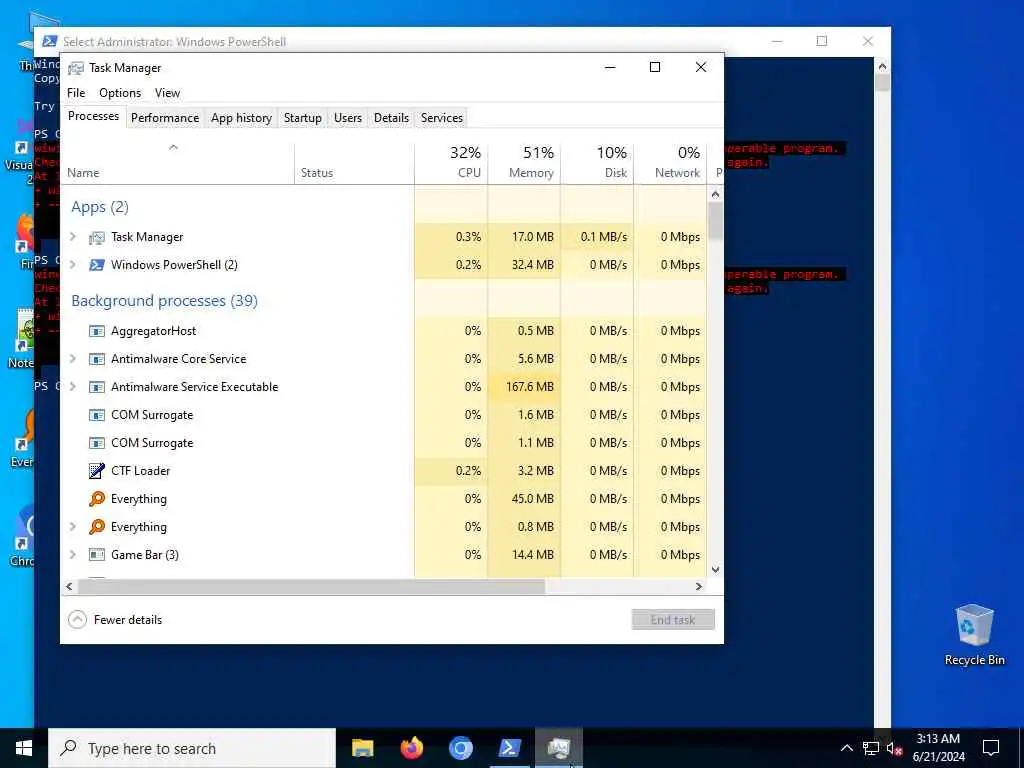This screenshot has width=1024, height=768.
Task: Click the Apps (2) group heading
Action: tap(100, 207)
